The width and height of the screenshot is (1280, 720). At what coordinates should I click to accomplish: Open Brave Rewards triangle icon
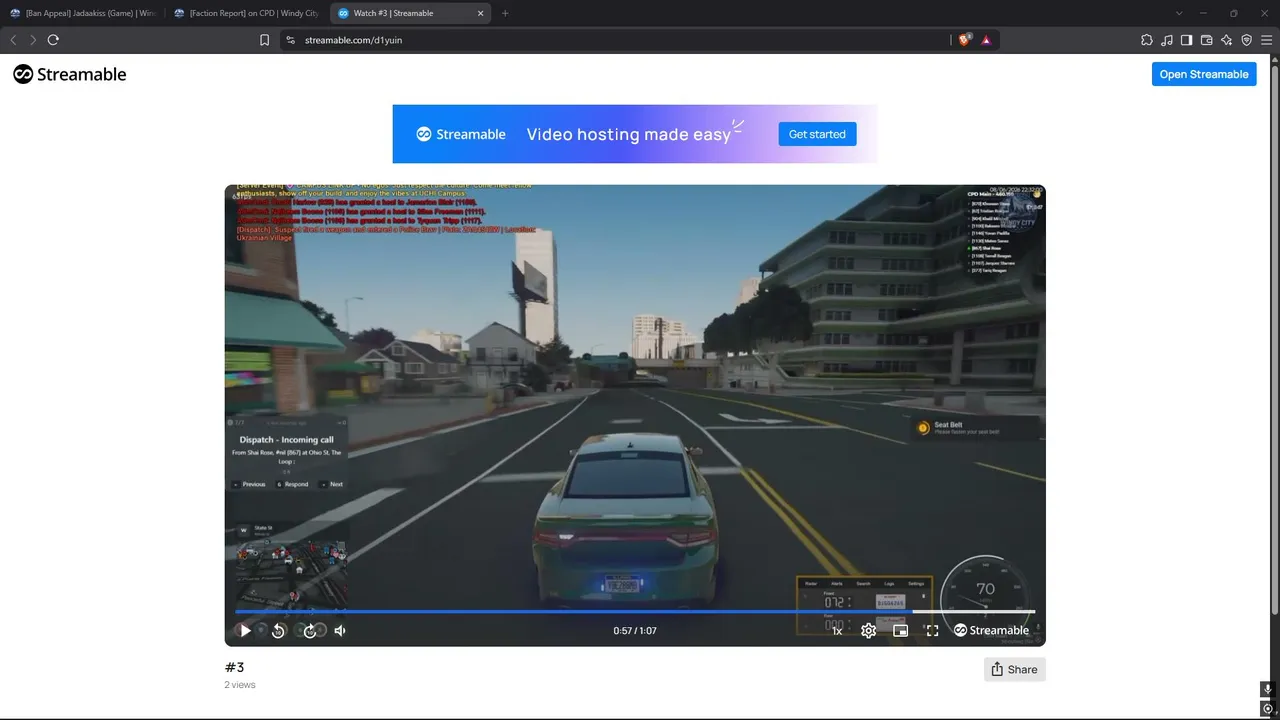tap(986, 40)
